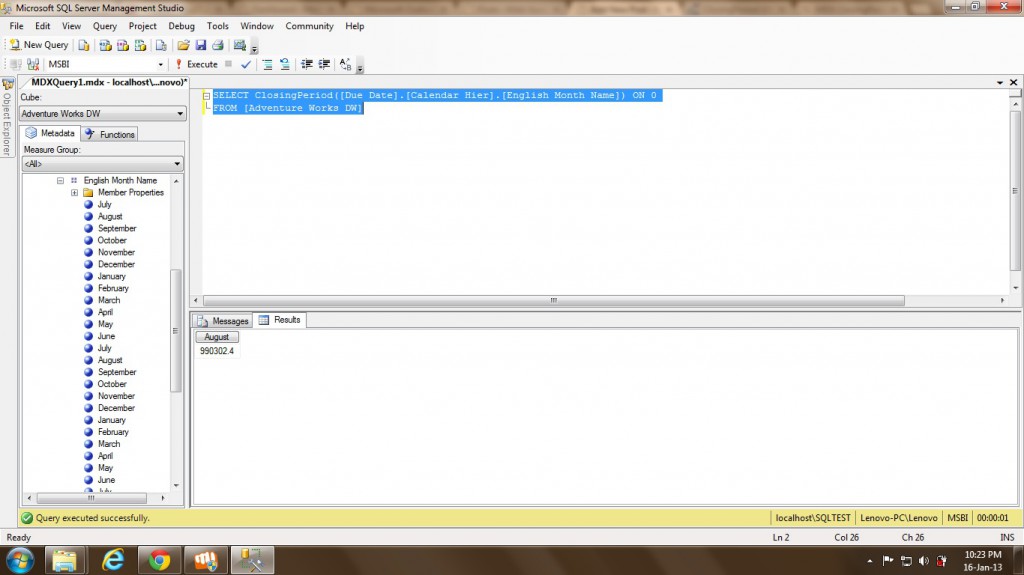This screenshot has height=575, width=1024.
Task: Click the Cancel Executing Query stop icon
Action: coord(229,64)
